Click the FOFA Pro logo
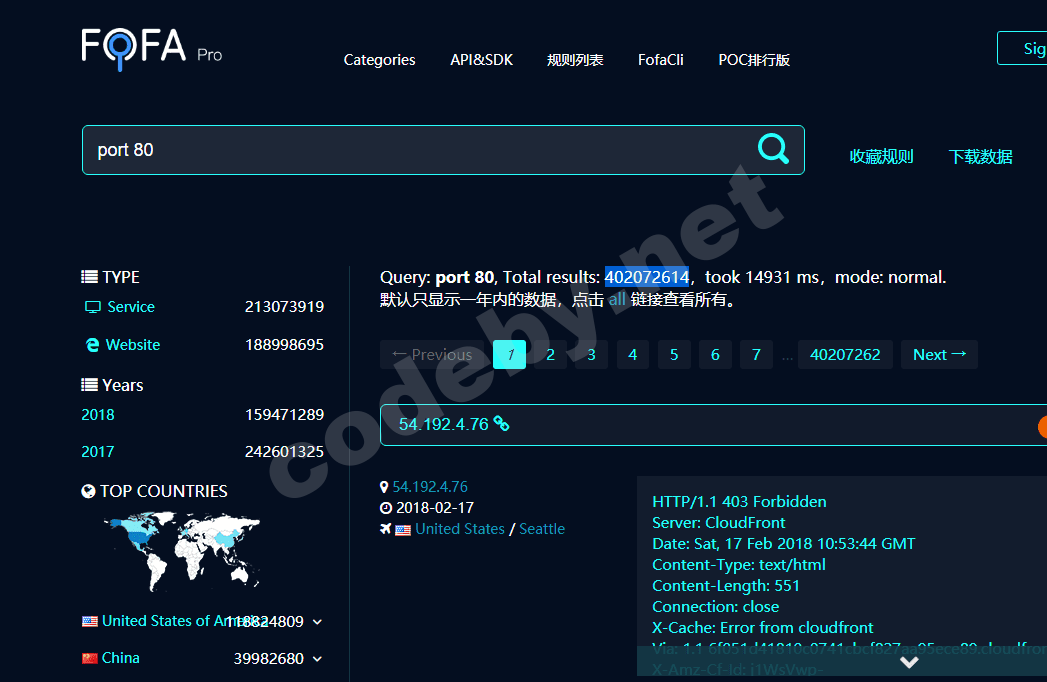 coord(152,49)
